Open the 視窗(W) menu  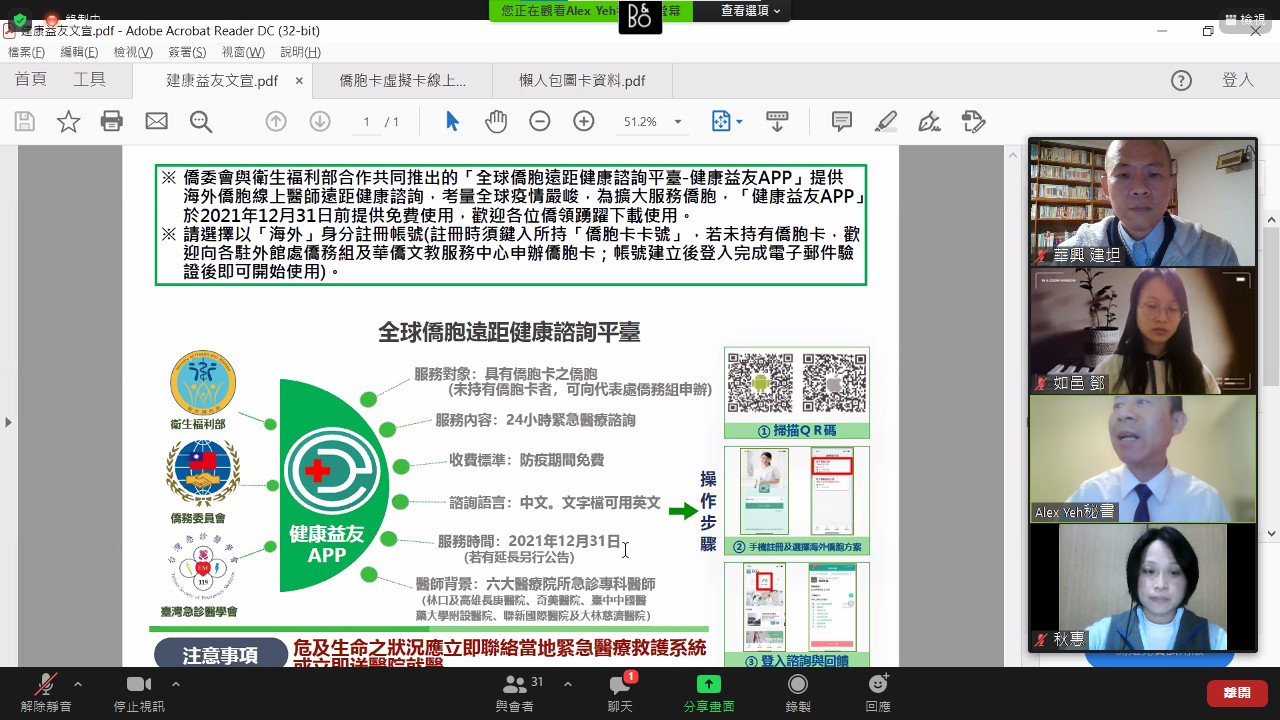coord(243,52)
